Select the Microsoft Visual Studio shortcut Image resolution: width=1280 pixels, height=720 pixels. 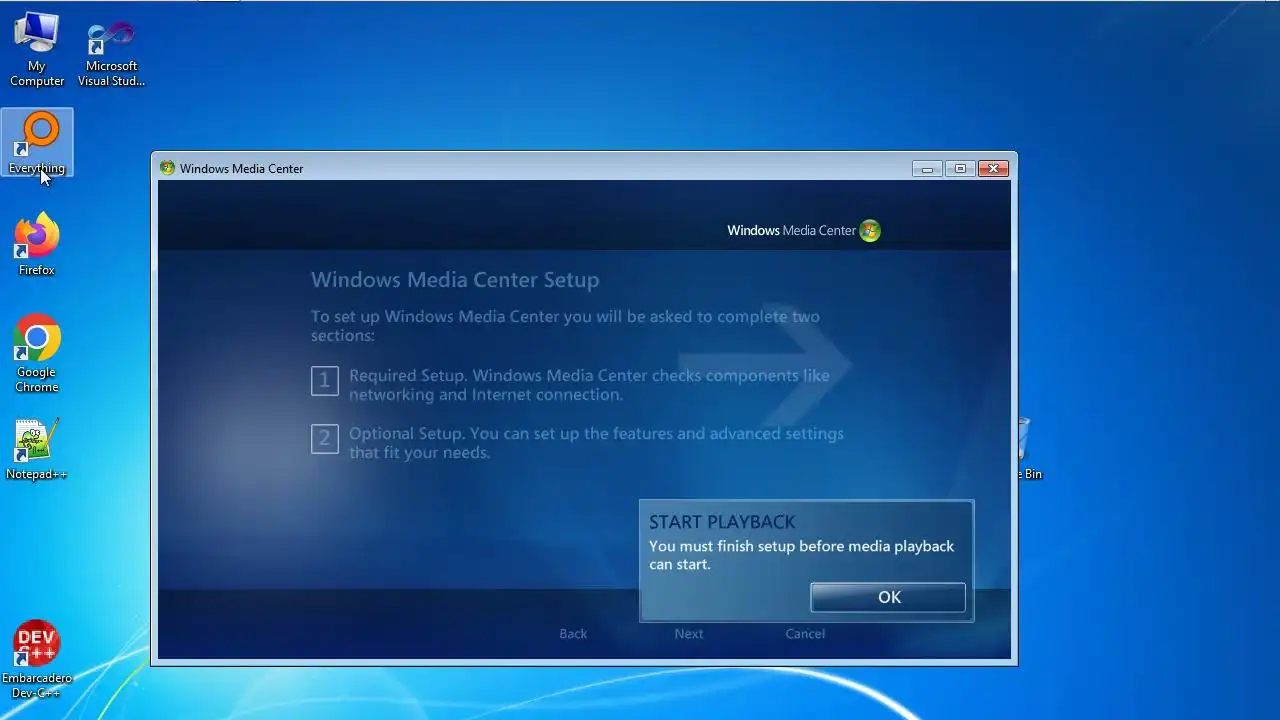click(x=111, y=54)
